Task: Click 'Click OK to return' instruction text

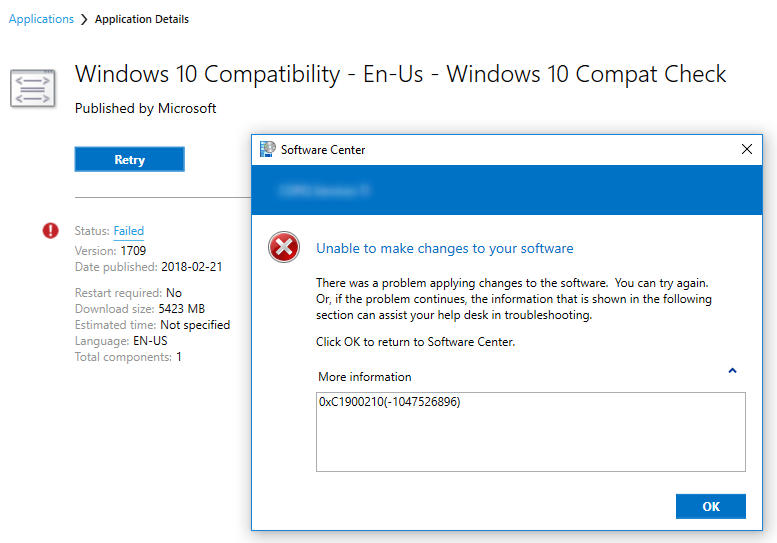Action: (x=415, y=342)
